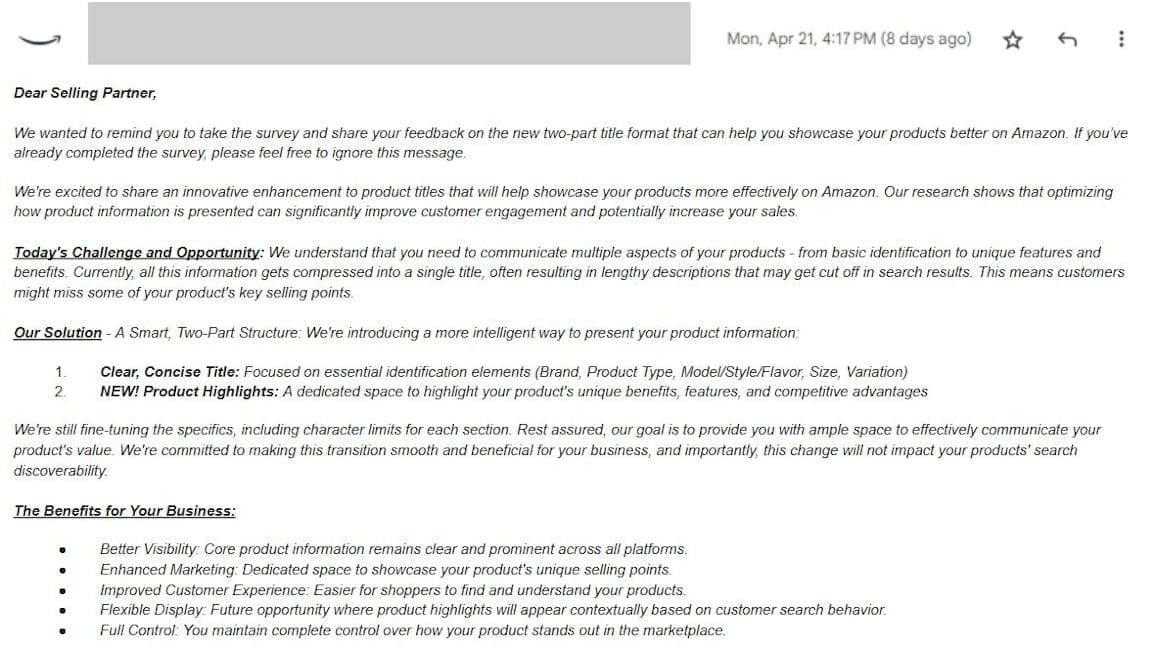Viewport: 1156px width, 650px height.
Task: Select the 'Today's Challenge and Opportunity' heading
Action: tap(139, 252)
